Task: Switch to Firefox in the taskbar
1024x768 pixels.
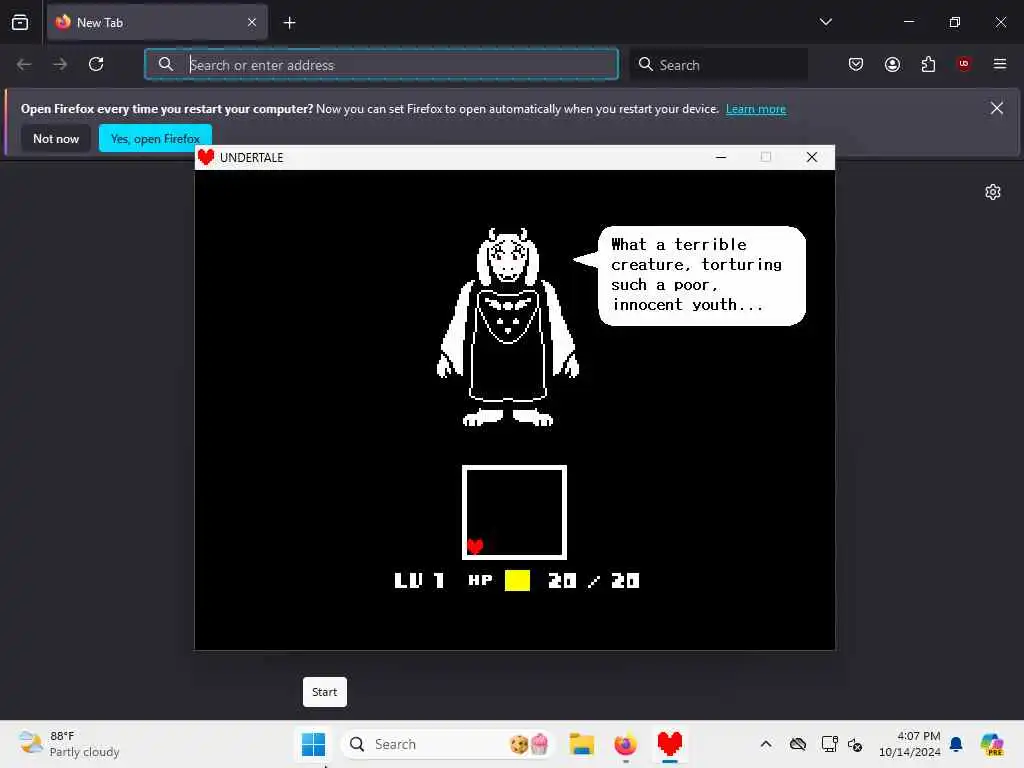Action: (625, 744)
